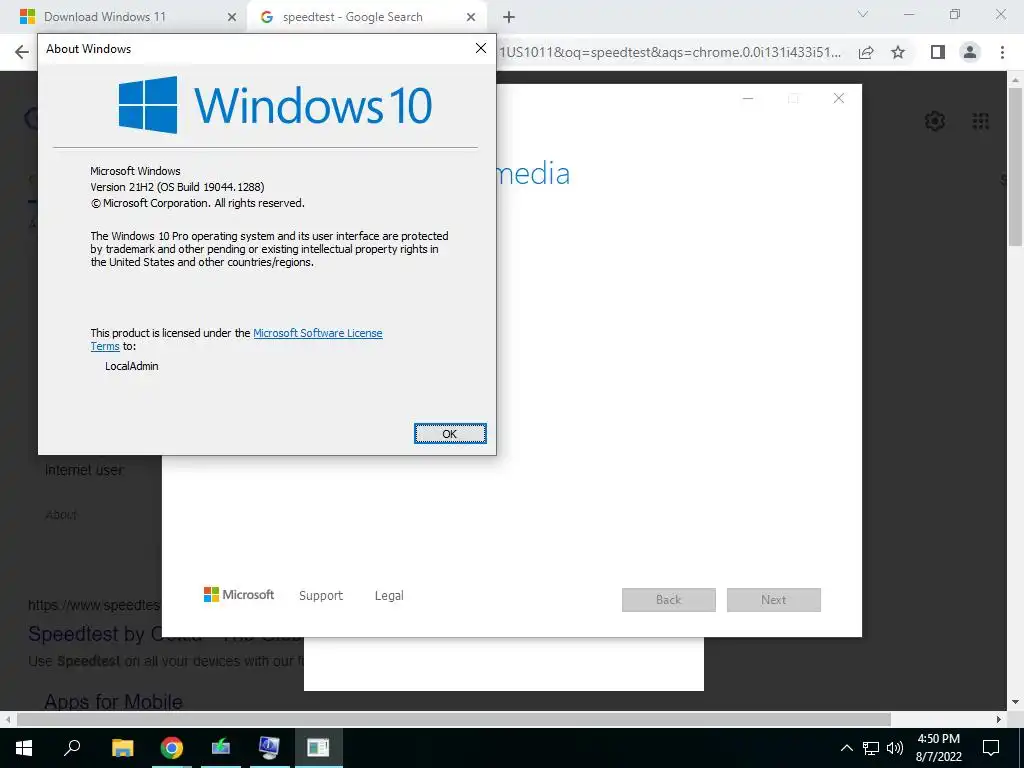Screen dimensions: 1024x768
Task: Open Chrome tab search chevron
Action: pos(863,14)
